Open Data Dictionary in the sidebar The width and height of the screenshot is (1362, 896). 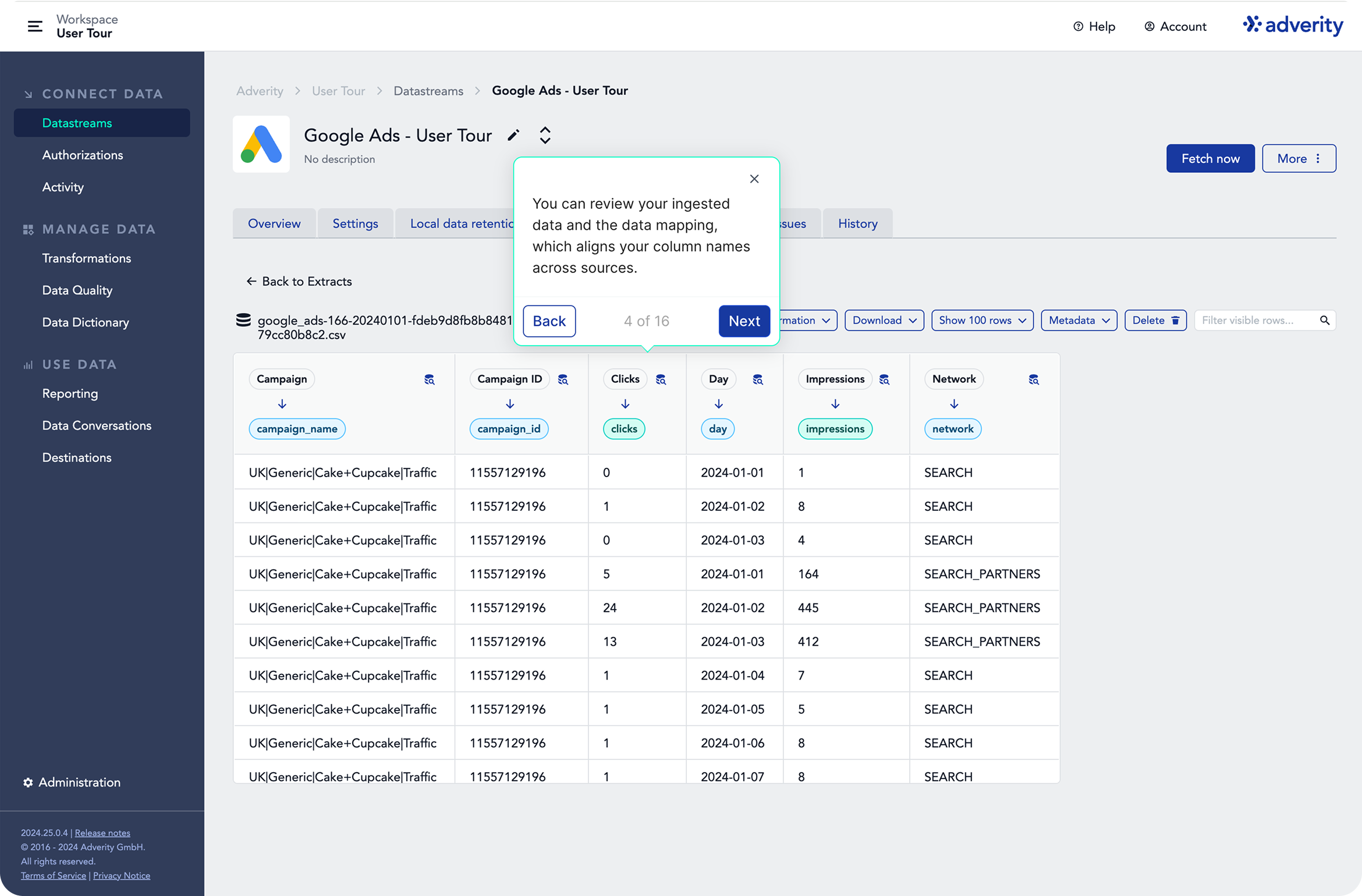86,322
